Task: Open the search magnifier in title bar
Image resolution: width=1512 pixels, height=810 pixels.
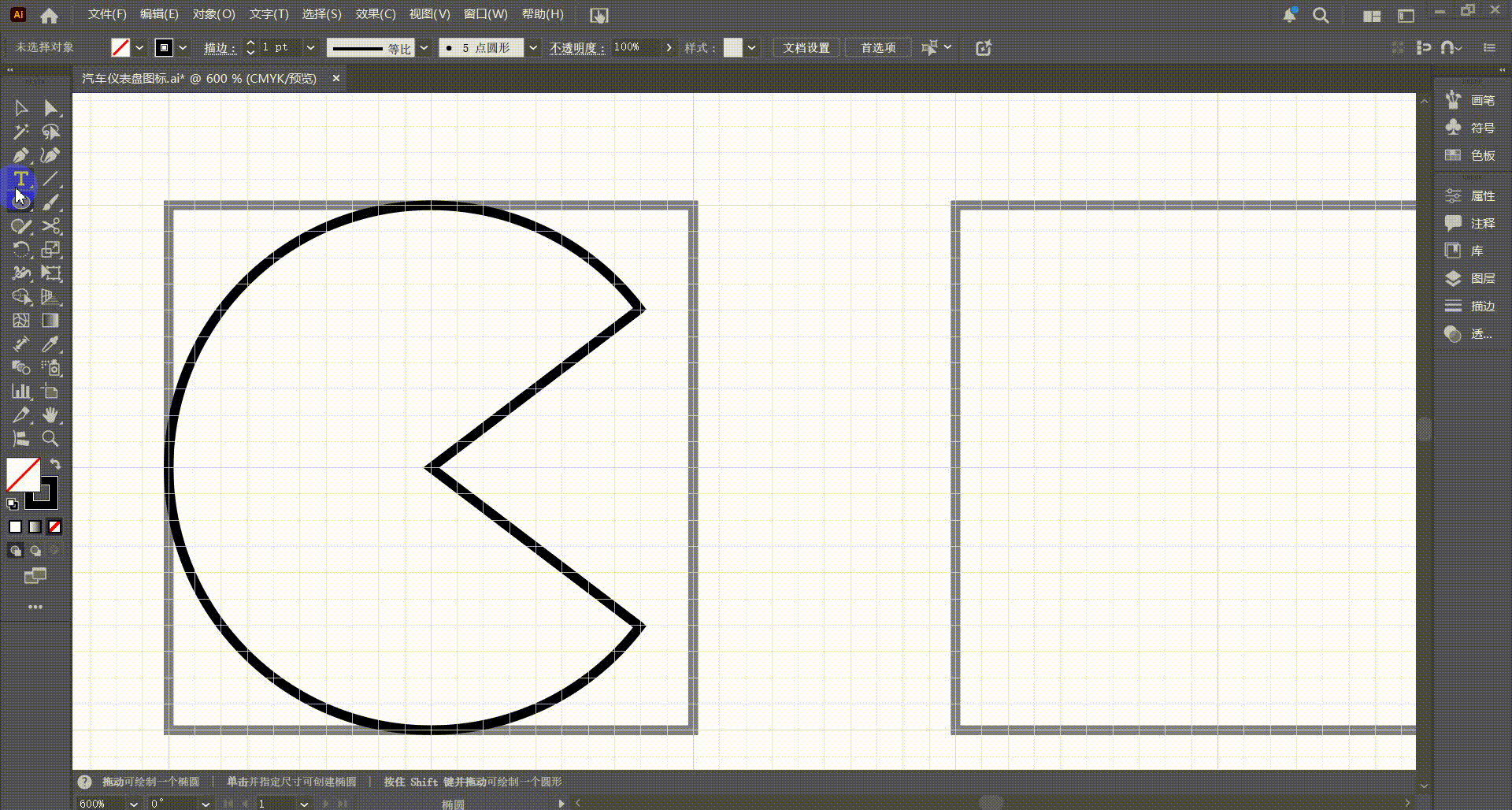Action: coord(1321,15)
